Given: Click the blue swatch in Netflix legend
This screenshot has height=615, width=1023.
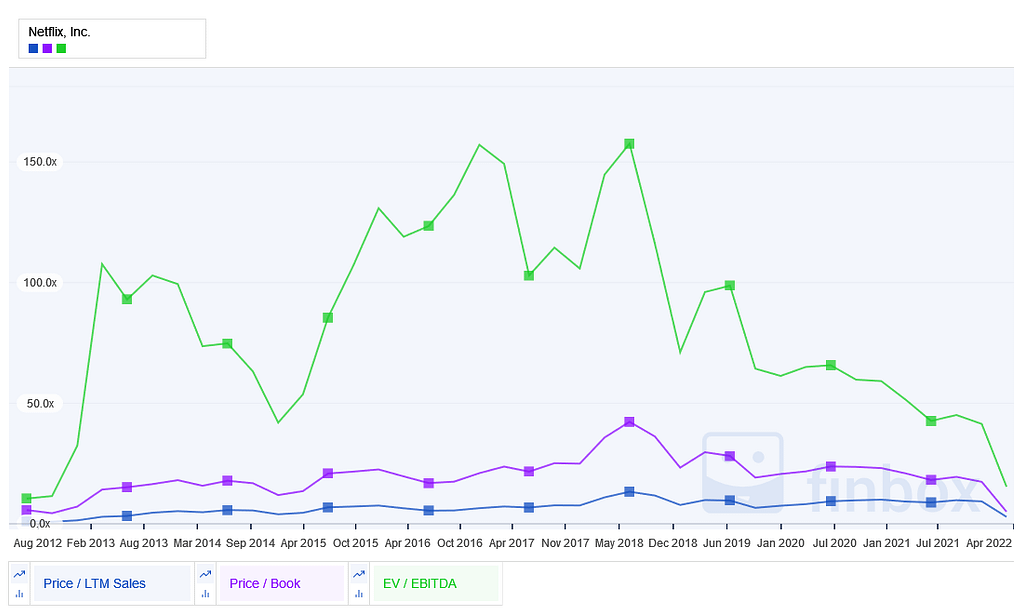Looking at the screenshot, I should 33,48.
